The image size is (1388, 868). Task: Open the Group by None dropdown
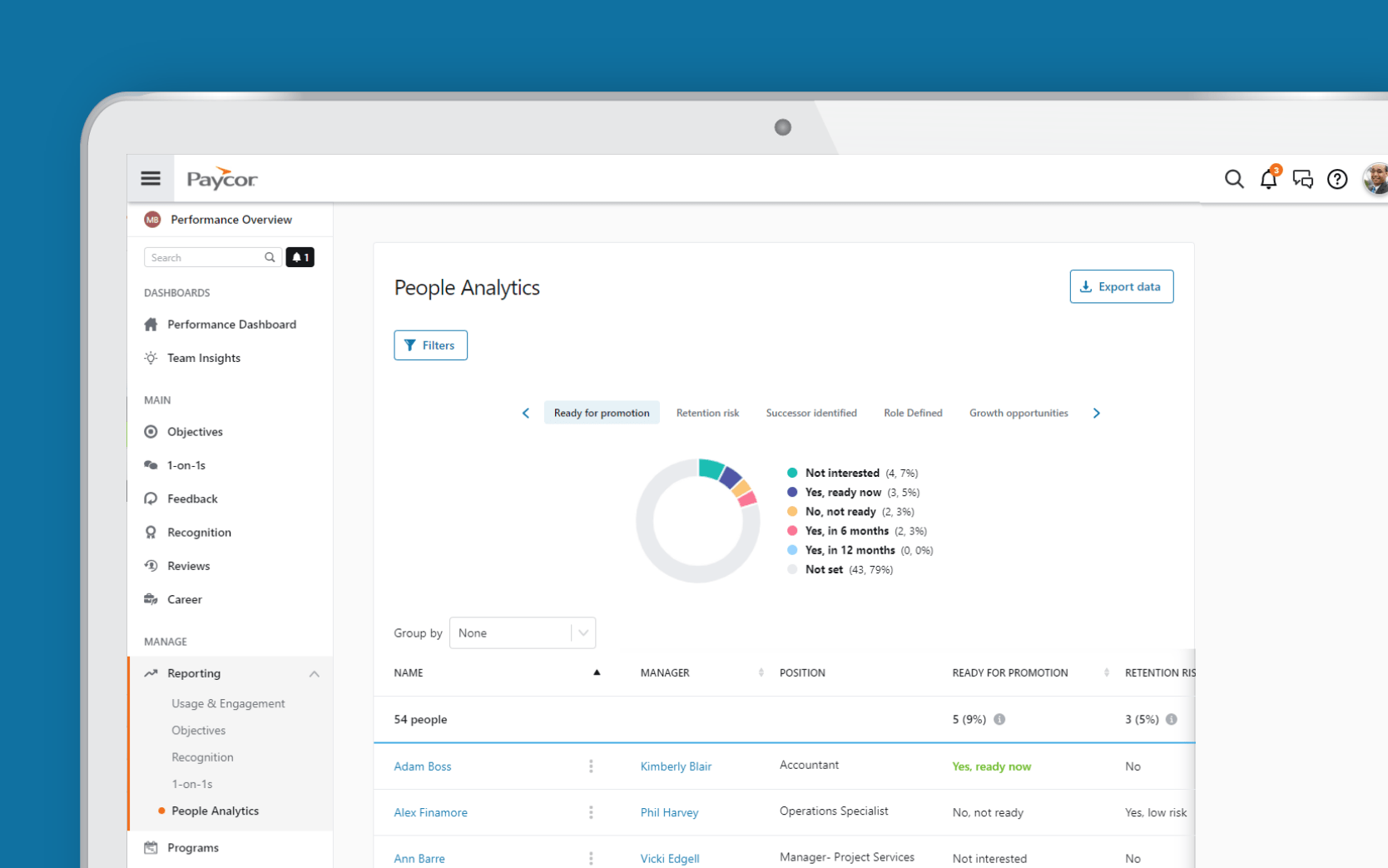pos(523,633)
